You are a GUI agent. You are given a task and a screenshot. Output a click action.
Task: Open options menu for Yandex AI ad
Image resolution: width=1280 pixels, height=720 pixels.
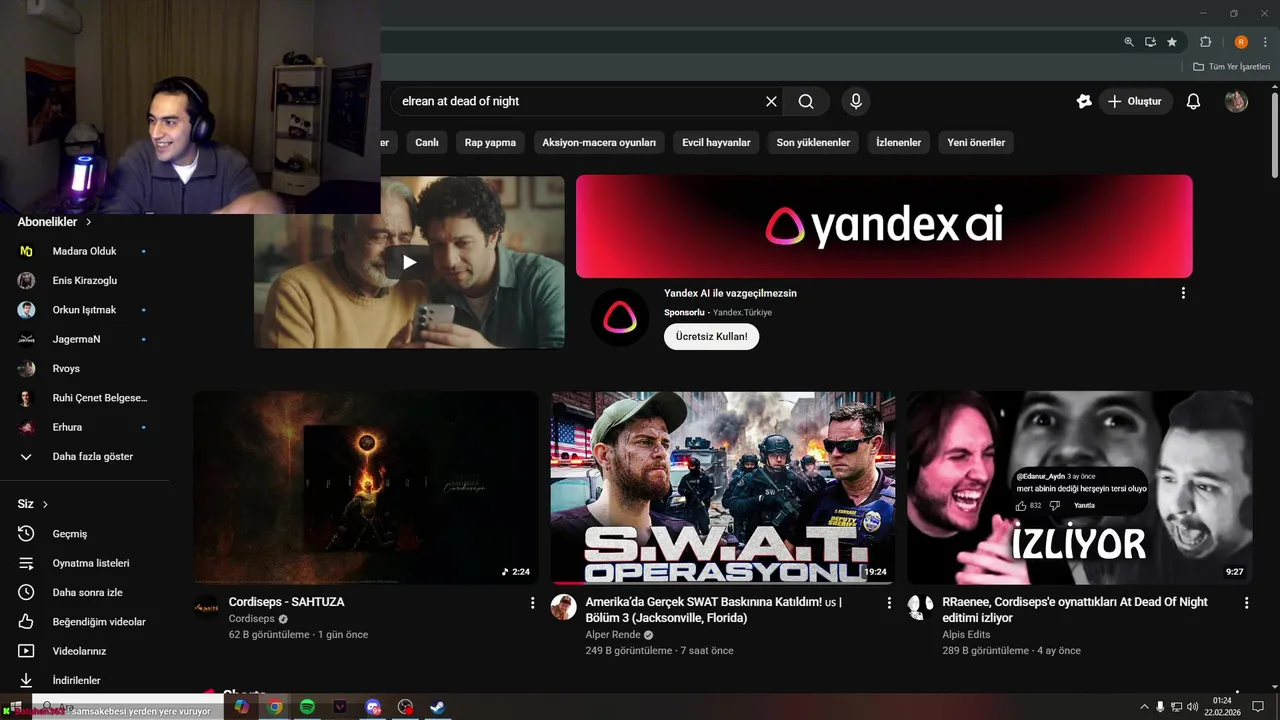pos(1183,293)
